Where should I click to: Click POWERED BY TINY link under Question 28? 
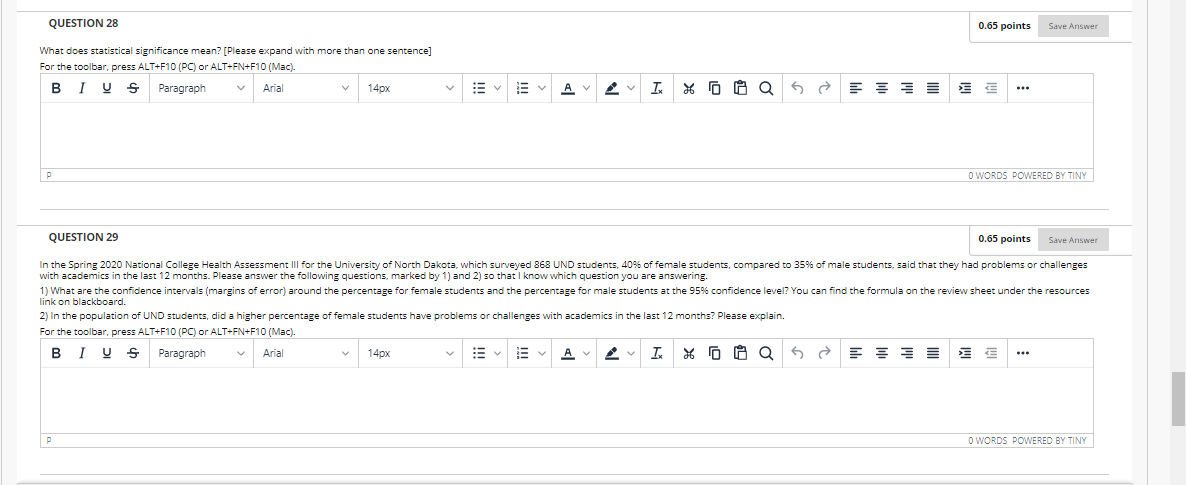coord(1048,176)
